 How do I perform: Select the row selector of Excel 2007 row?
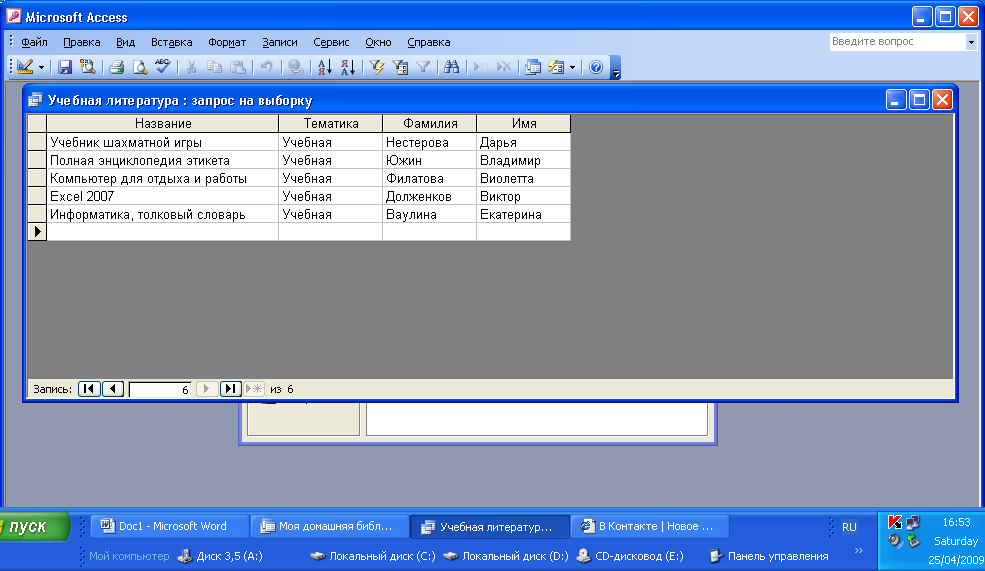[37, 196]
